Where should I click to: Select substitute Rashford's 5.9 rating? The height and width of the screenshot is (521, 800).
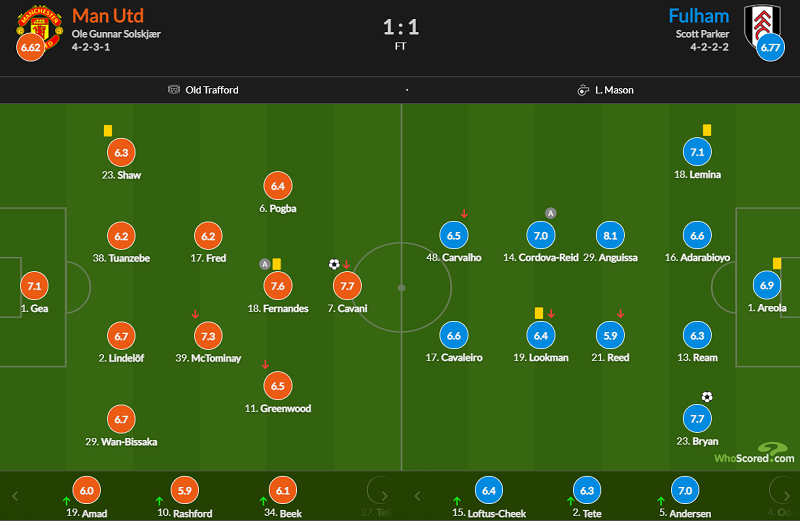tap(185, 490)
